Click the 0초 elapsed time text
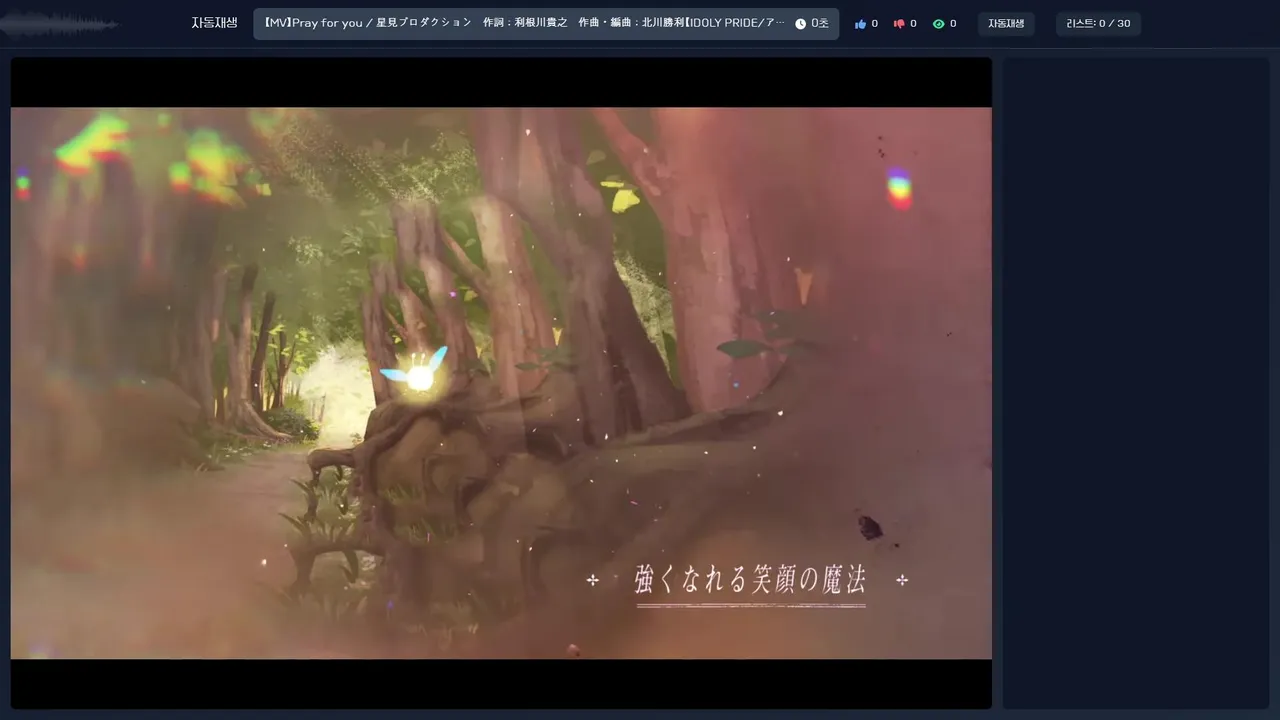1280x720 pixels. (819, 24)
